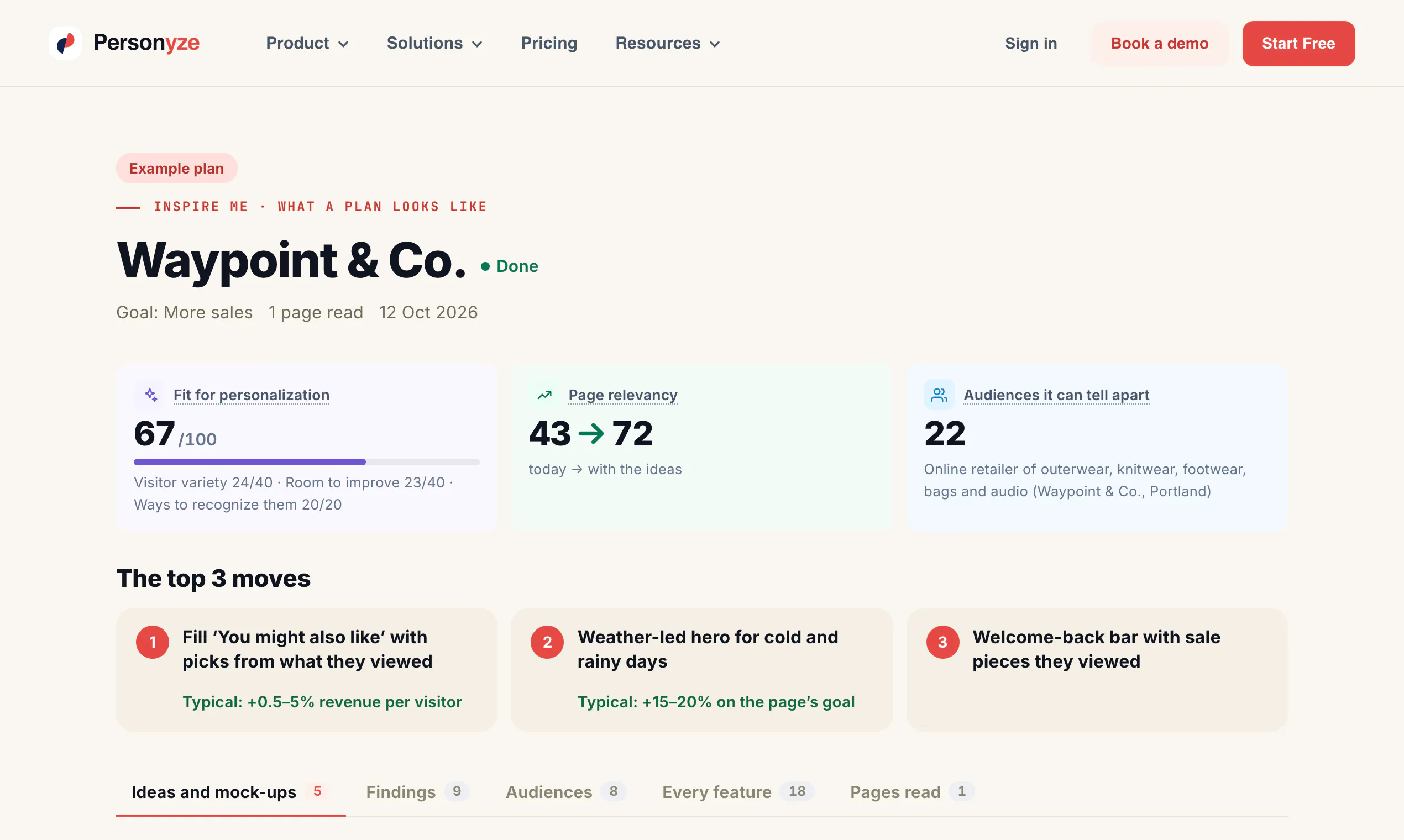
Task: Open the Pages read tab
Action: [911, 791]
